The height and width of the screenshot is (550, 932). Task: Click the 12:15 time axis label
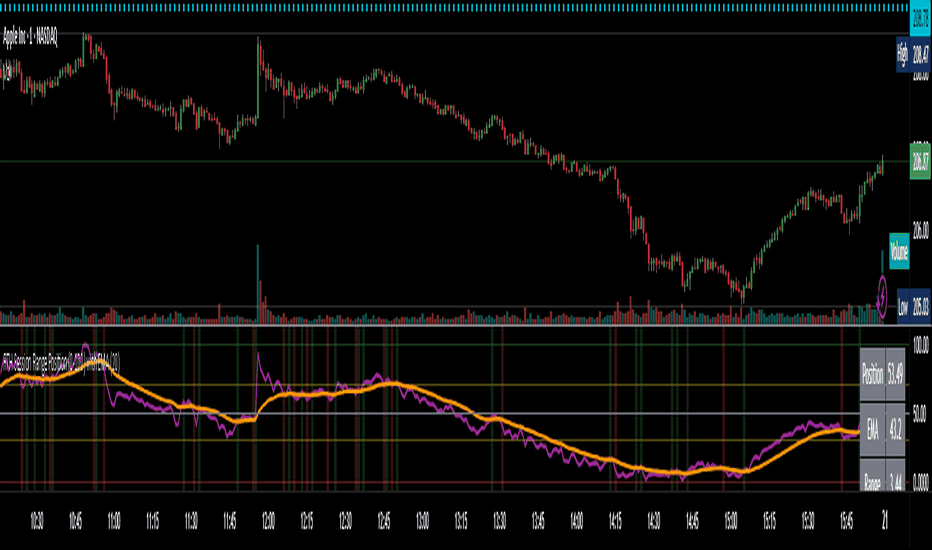click(x=307, y=521)
